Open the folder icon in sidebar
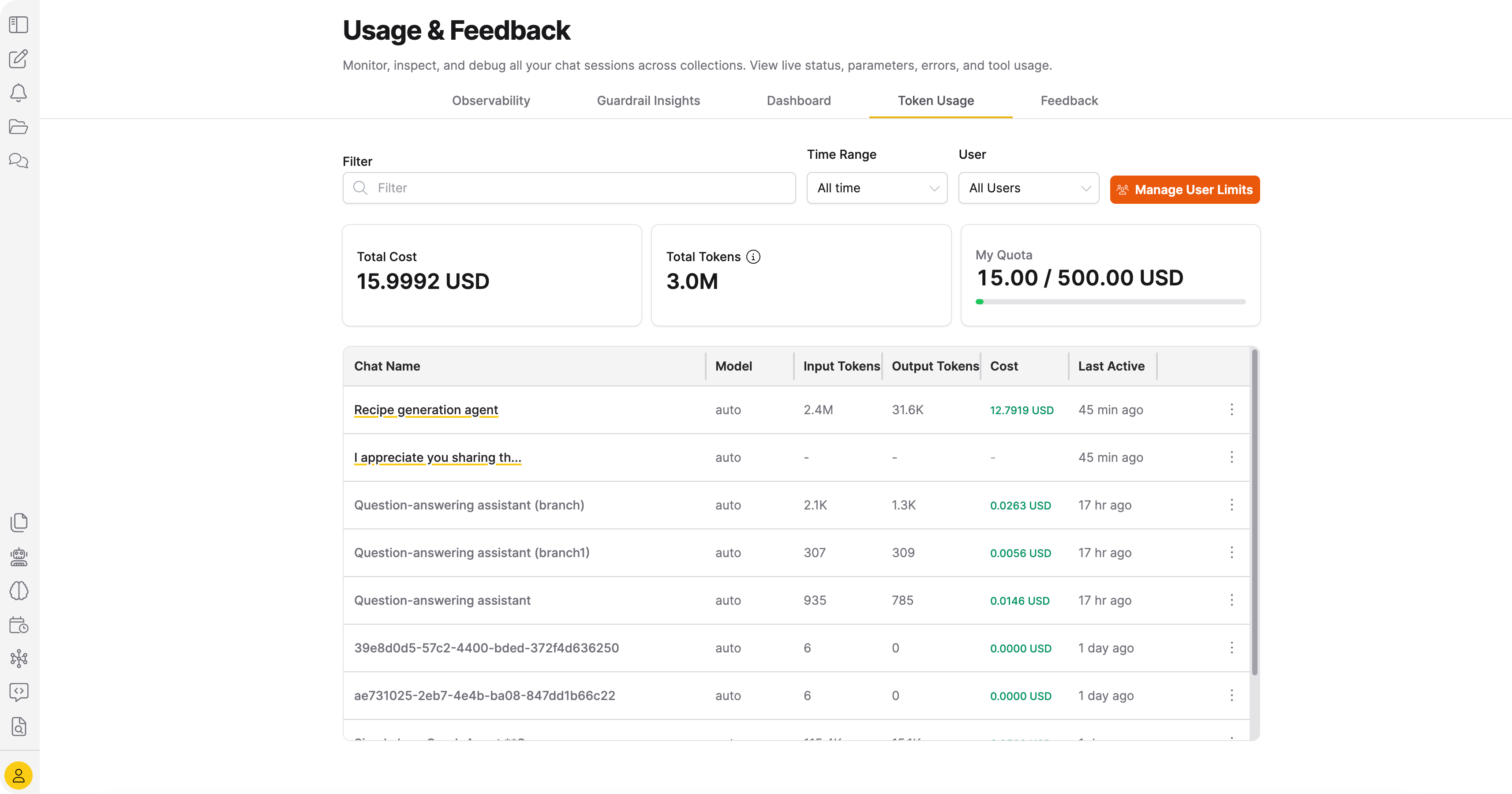The image size is (1512, 794). (19, 127)
